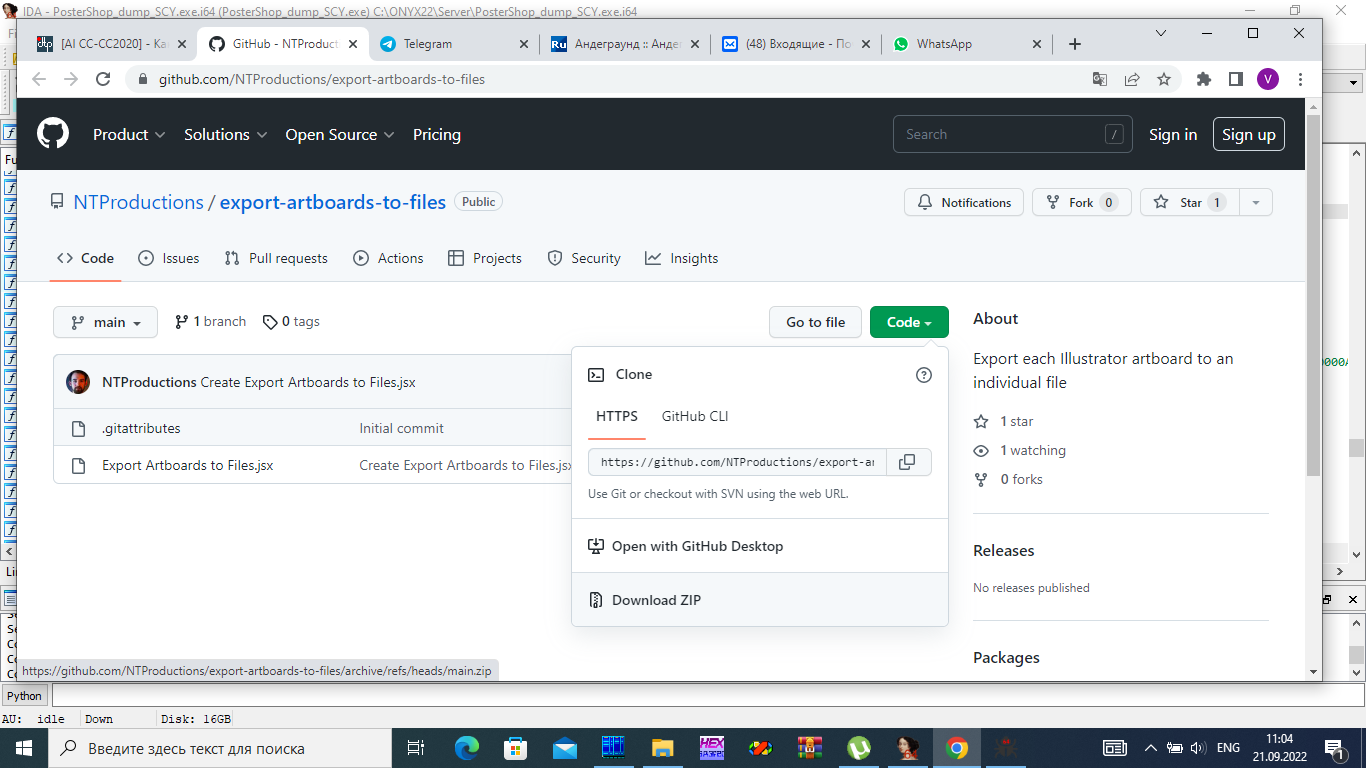Open the Clone help question-mark icon
The image size is (1366, 768).
[x=924, y=375]
